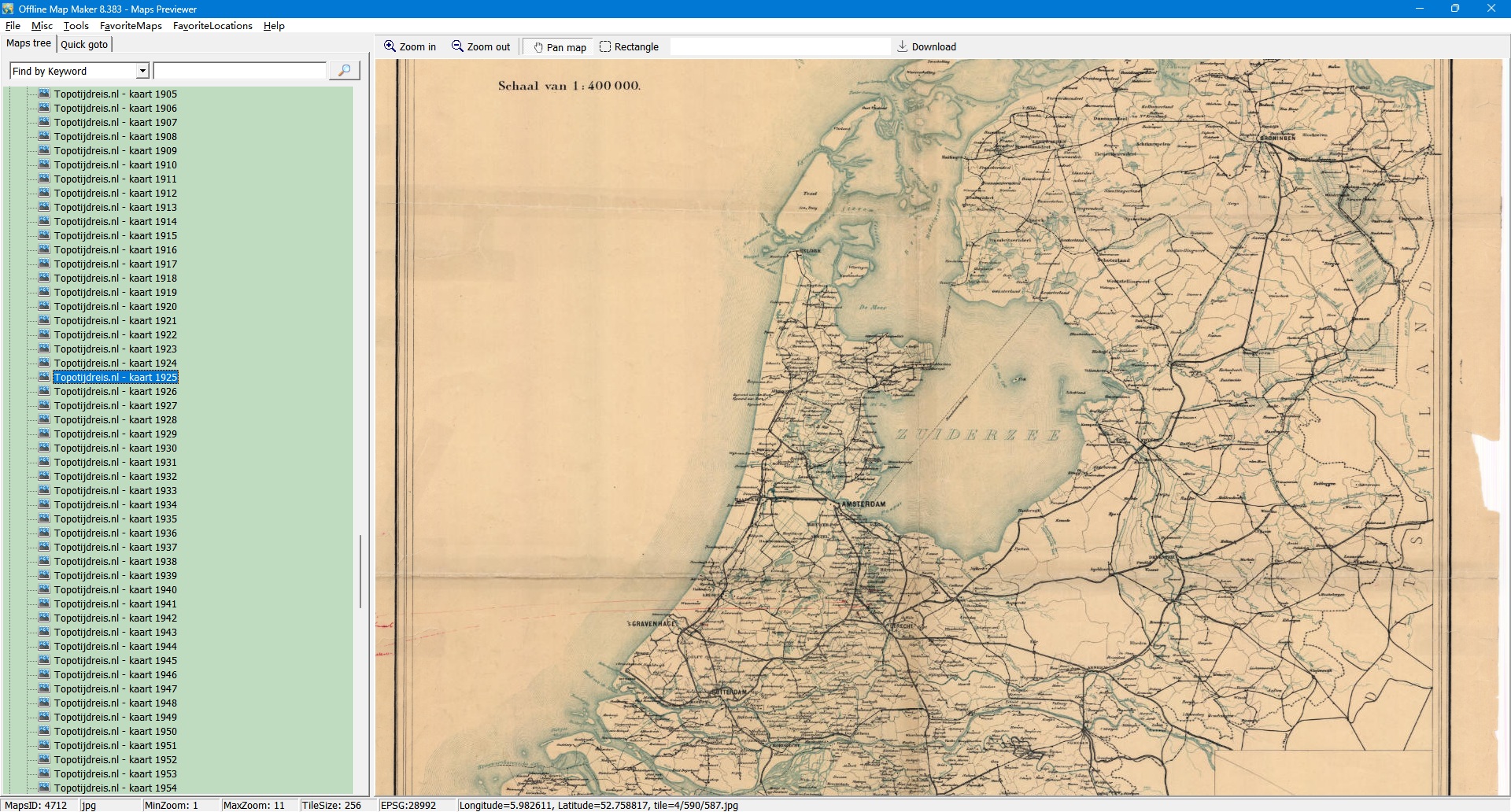Select the Pan map hand tool

click(x=539, y=47)
